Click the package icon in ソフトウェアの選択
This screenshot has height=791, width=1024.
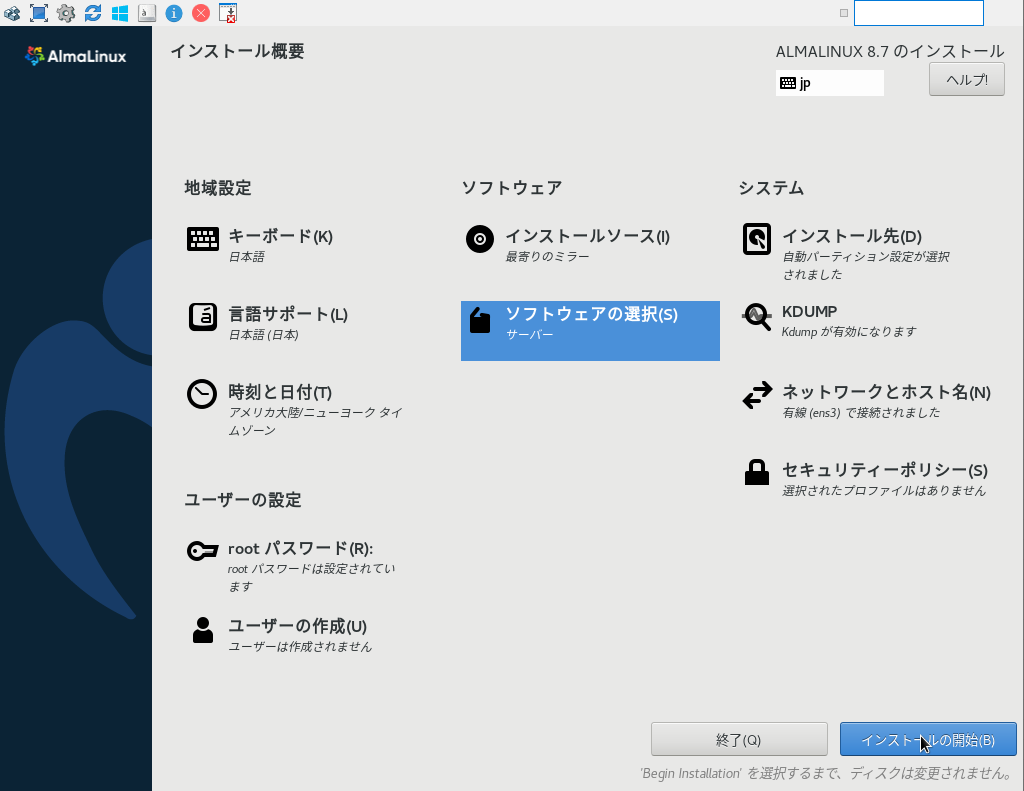480,320
